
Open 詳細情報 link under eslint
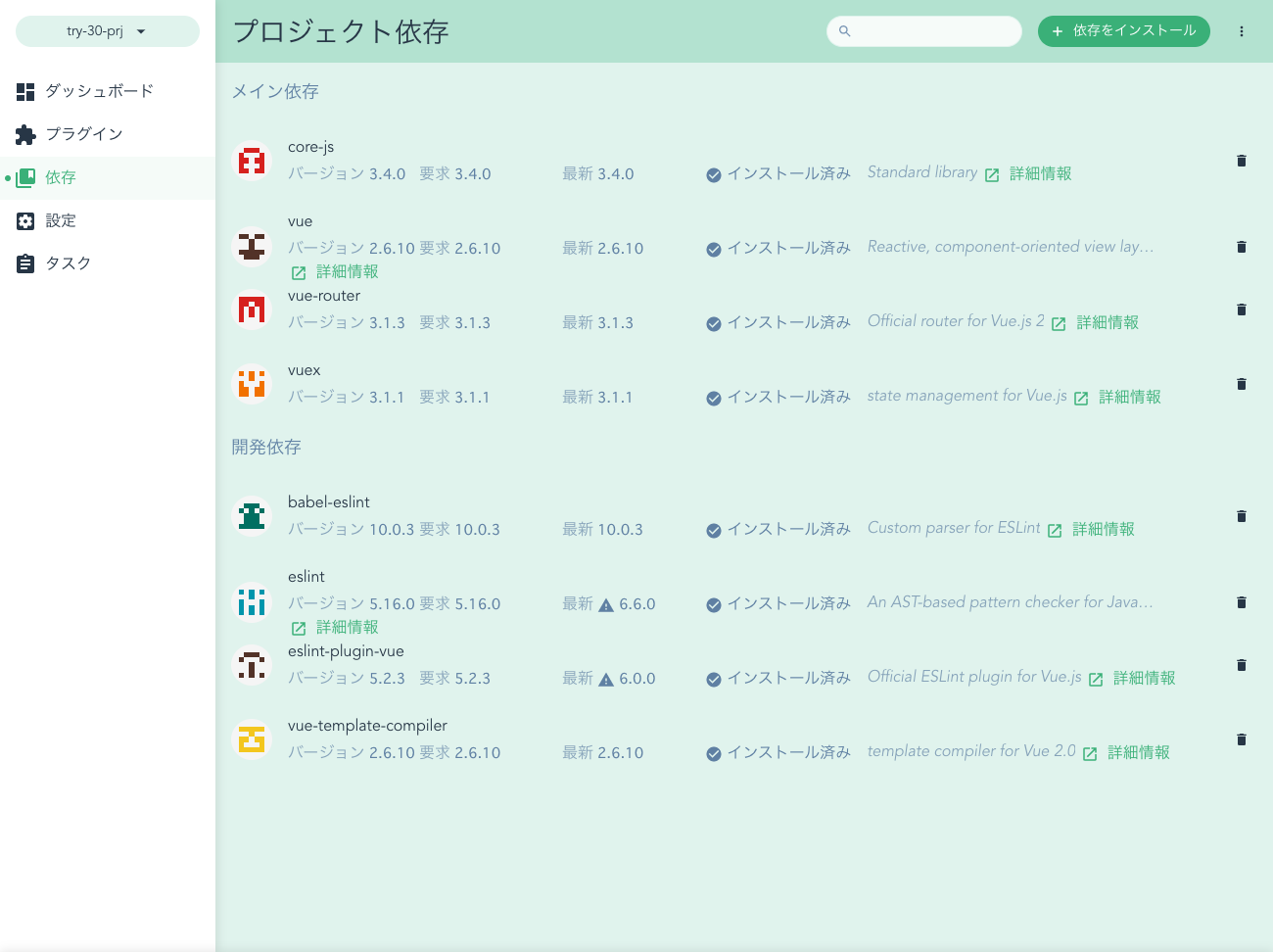(335, 627)
